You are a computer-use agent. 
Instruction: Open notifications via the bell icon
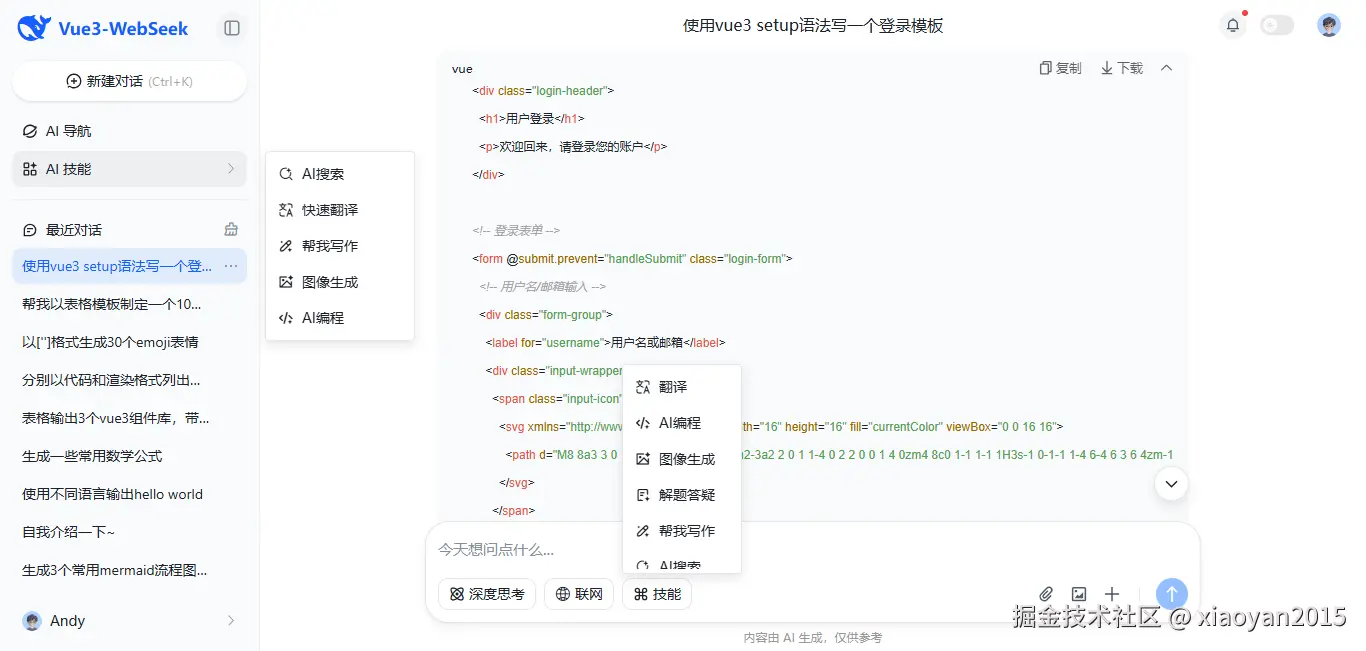(1233, 25)
